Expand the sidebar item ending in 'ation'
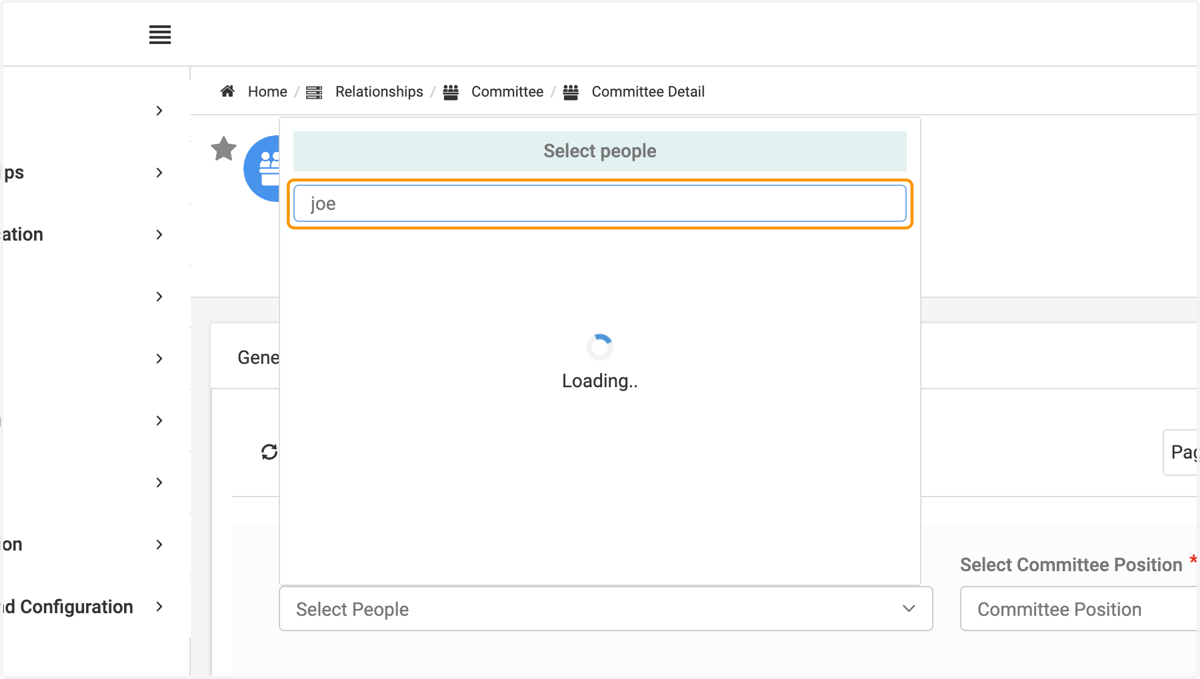This screenshot has width=1200, height=679. pos(159,234)
